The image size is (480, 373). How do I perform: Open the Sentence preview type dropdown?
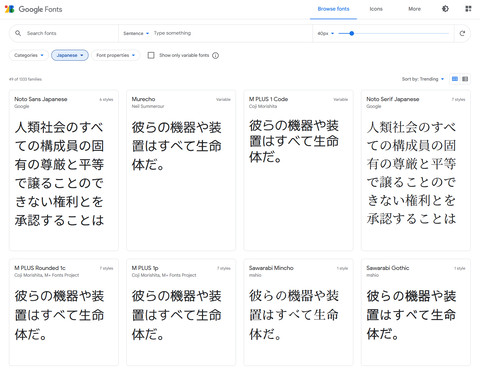point(136,33)
